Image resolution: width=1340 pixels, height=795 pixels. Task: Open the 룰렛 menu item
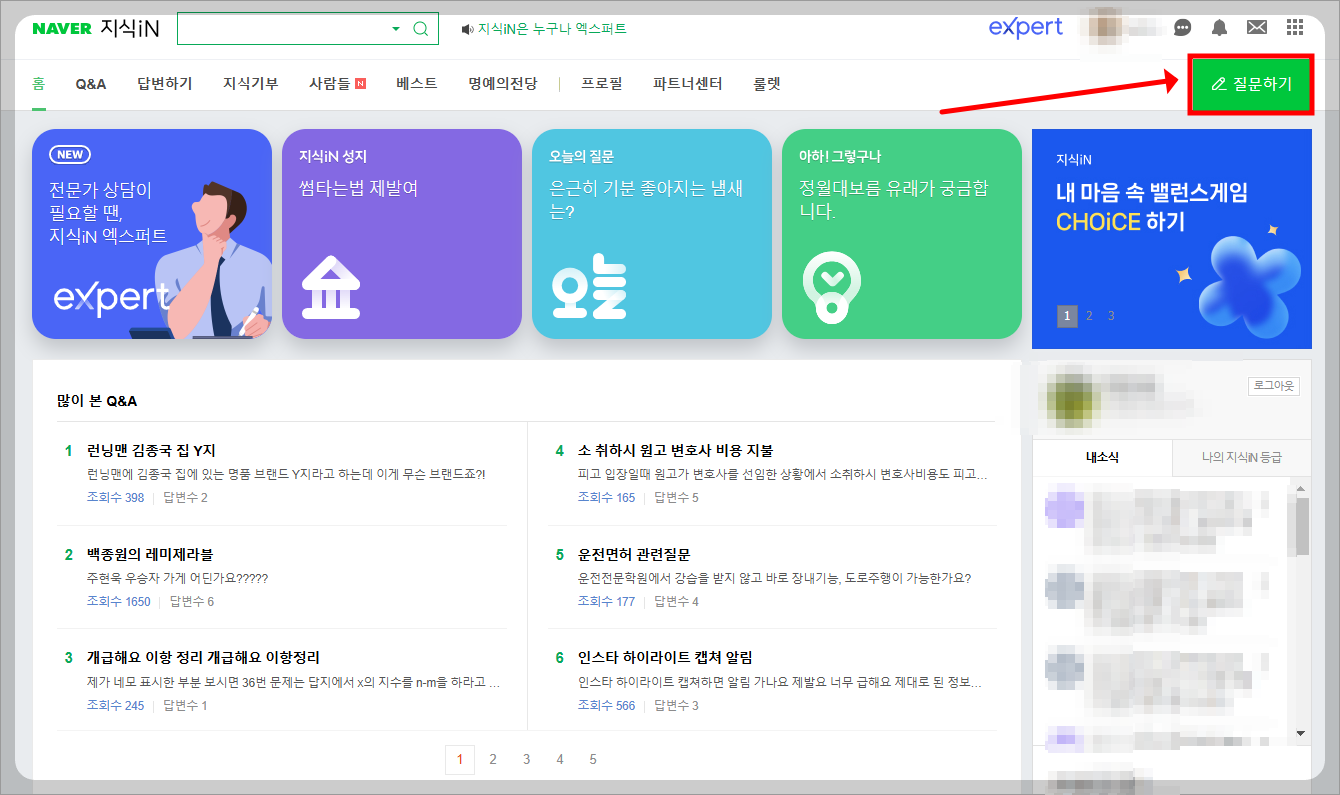[767, 84]
